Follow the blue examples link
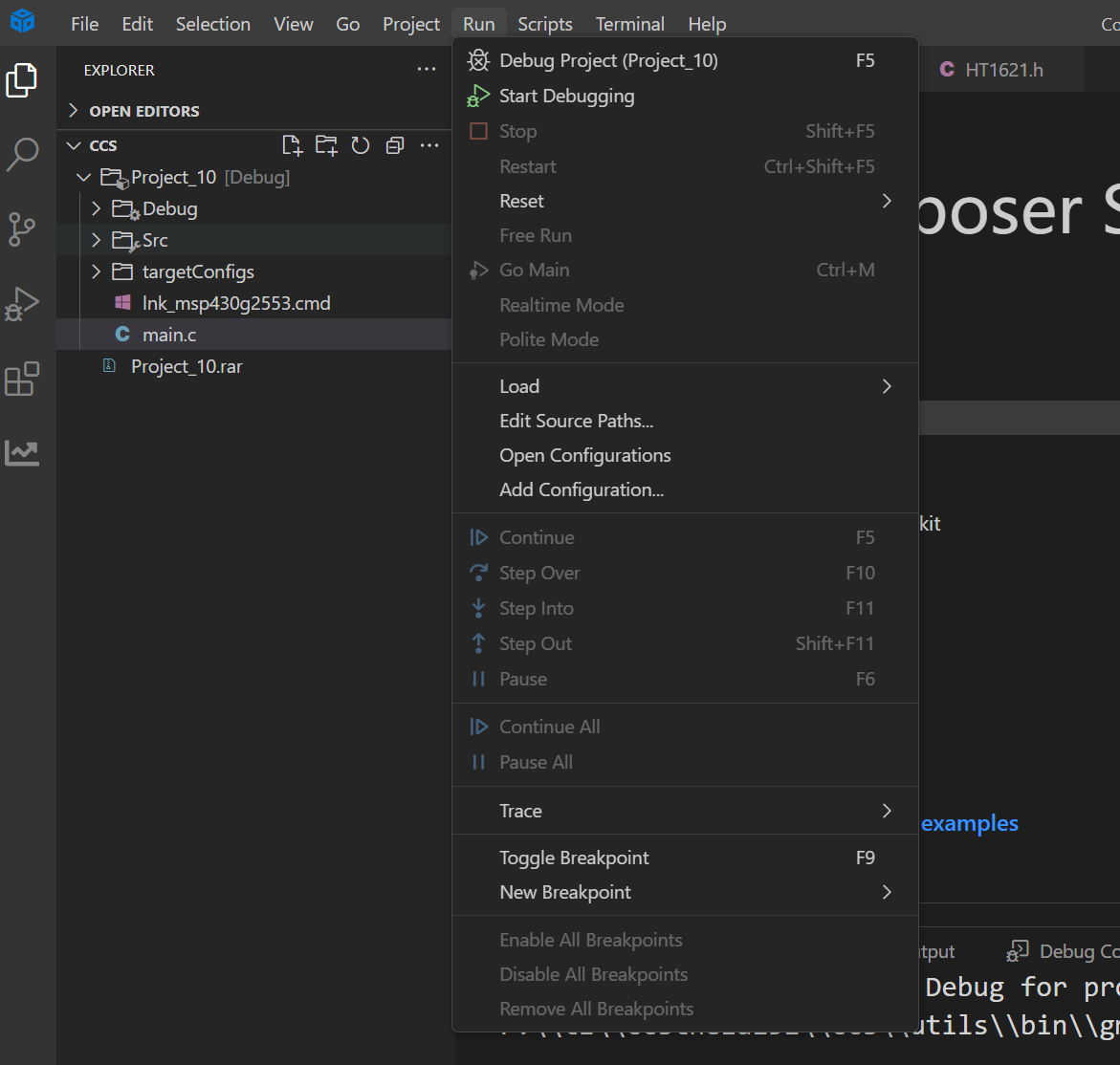The image size is (1120, 1065). coord(969,824)
